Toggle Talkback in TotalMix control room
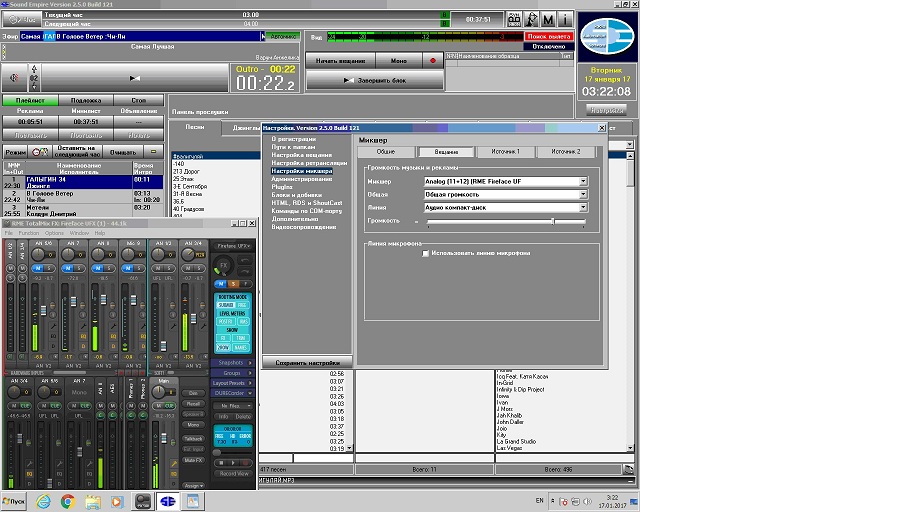Screen dimensions: 918x512 (193, 438)
